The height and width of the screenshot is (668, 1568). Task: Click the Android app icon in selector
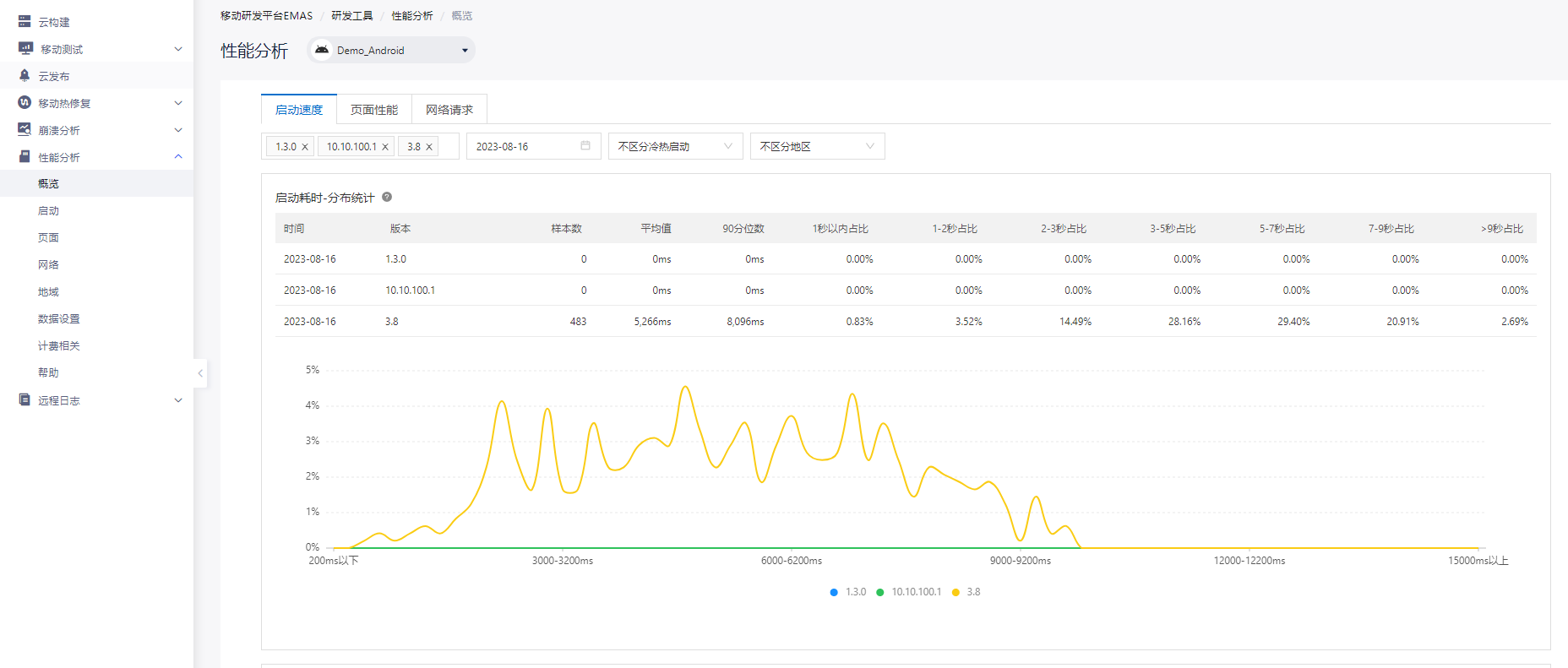tap(322, 50)
